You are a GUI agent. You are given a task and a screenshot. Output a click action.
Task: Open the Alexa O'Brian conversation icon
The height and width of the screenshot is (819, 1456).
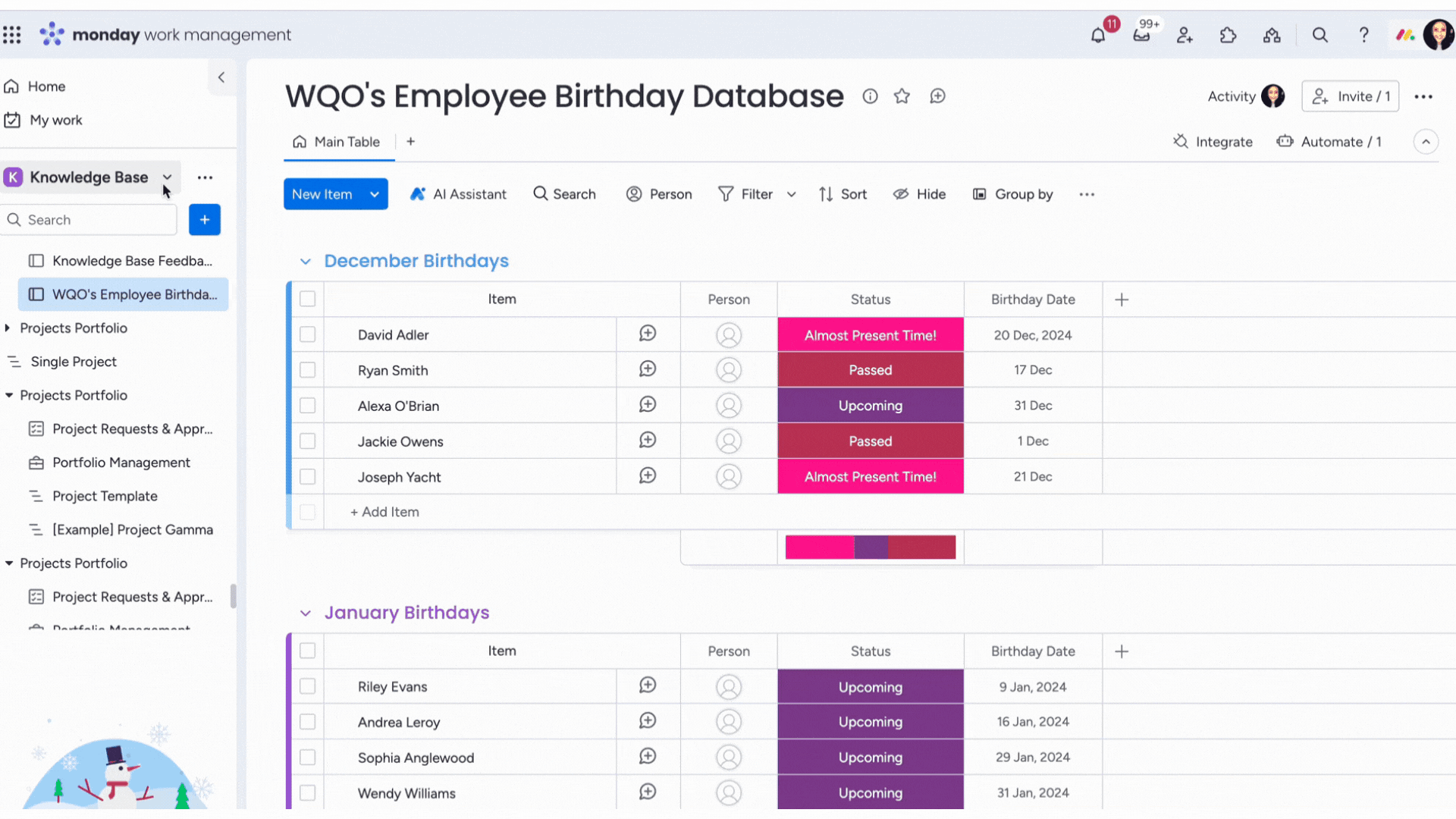648,405
